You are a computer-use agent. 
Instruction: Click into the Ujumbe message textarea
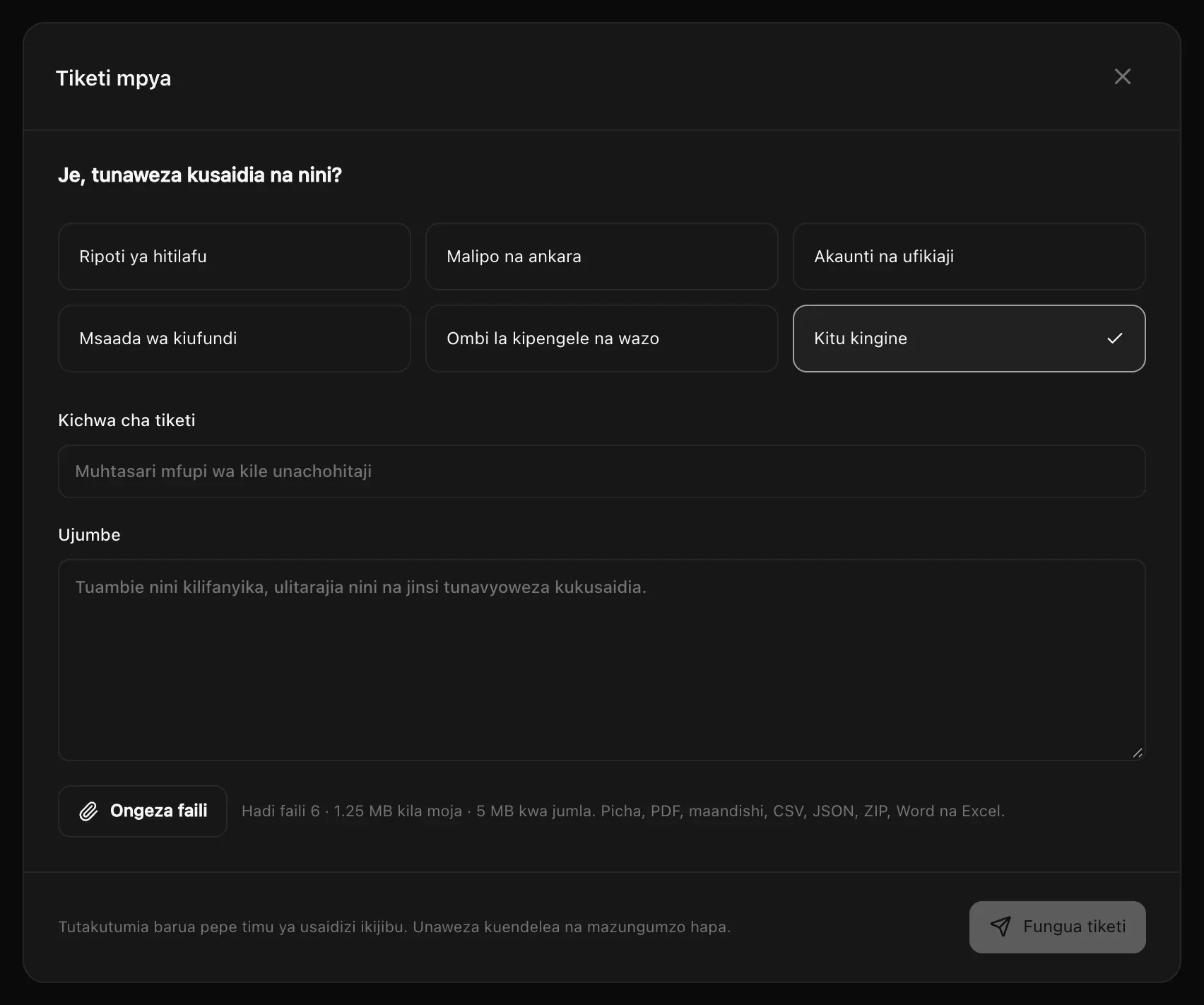pos(601,660)
